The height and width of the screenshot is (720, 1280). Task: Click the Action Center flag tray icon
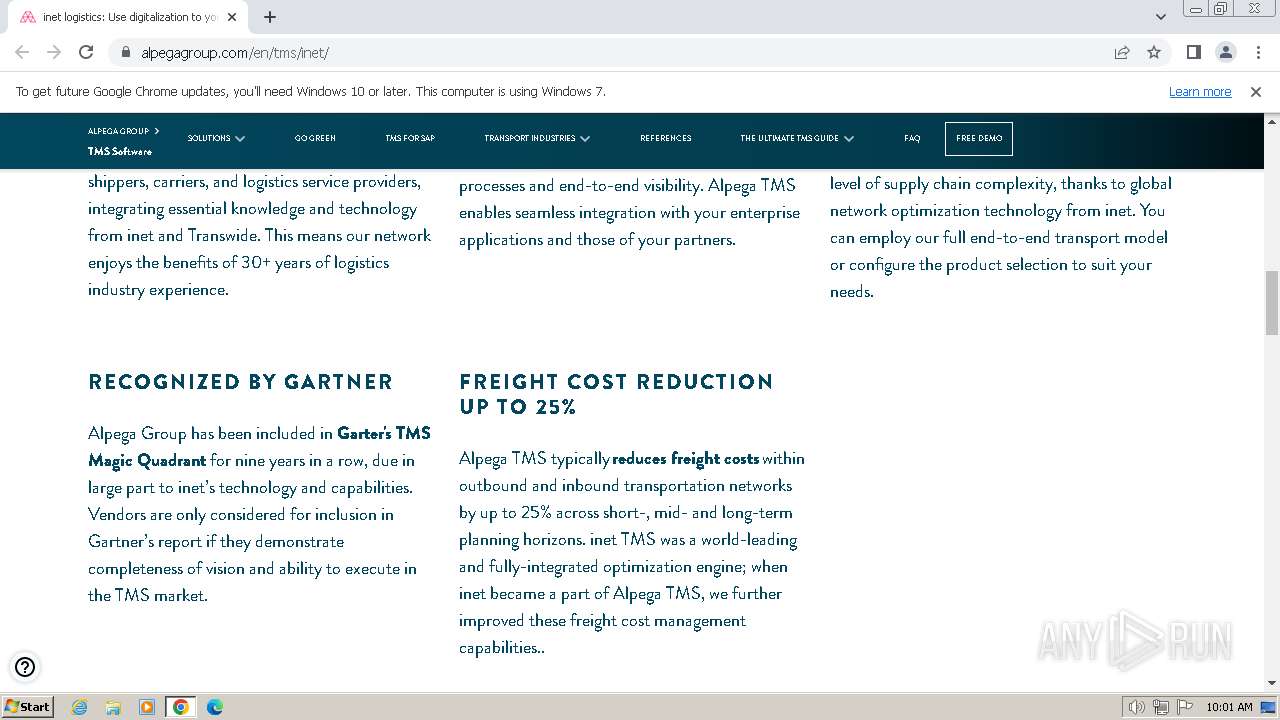[x=1185, y=707]
